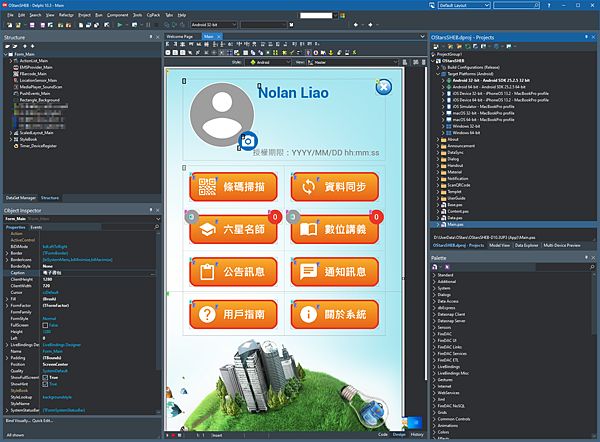Select Main.pas in Projects tree

pos(455,224)
